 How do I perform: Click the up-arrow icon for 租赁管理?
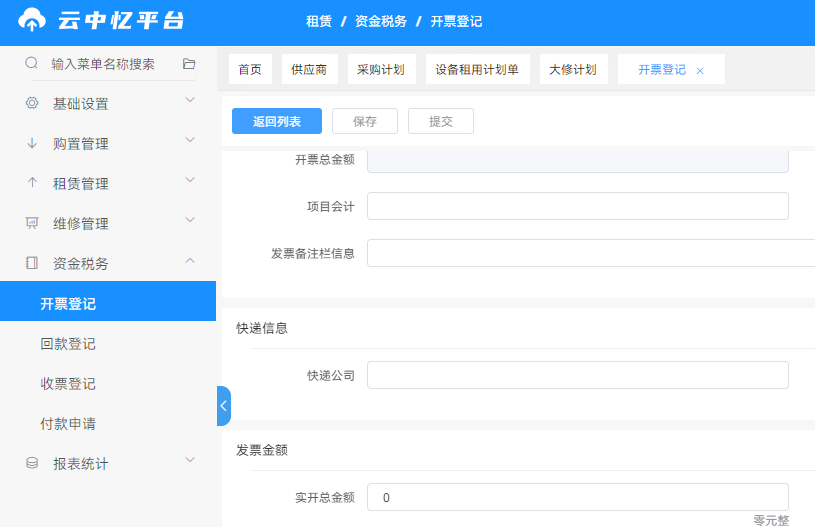click(32, 182)
